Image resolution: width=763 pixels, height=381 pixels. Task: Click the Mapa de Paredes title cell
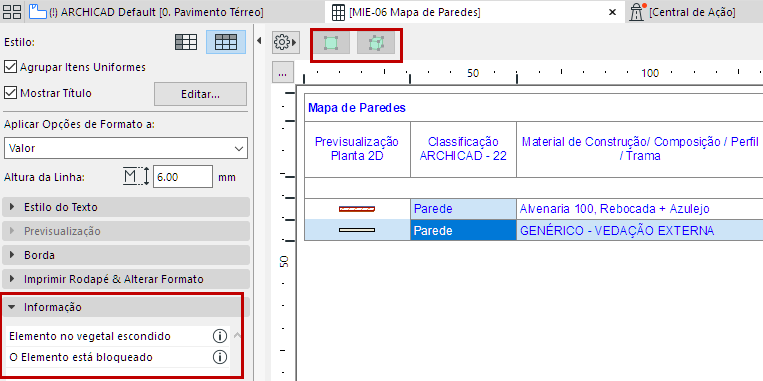point(533,108)
